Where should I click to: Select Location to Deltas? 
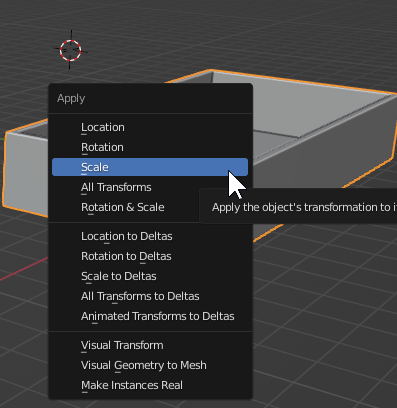click(x=150, y=236)
